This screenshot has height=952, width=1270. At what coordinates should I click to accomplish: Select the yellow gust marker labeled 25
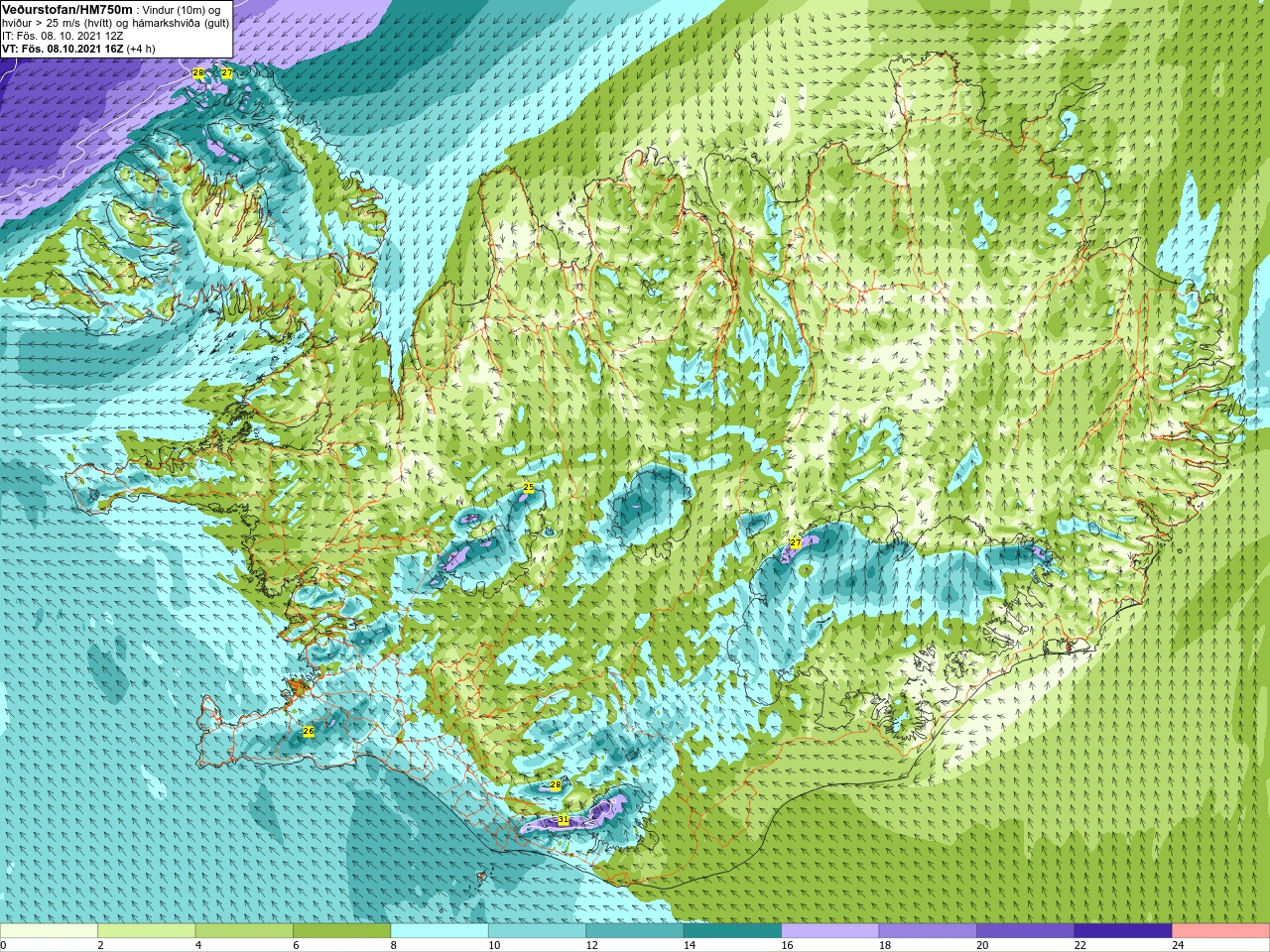click(528, 487)
